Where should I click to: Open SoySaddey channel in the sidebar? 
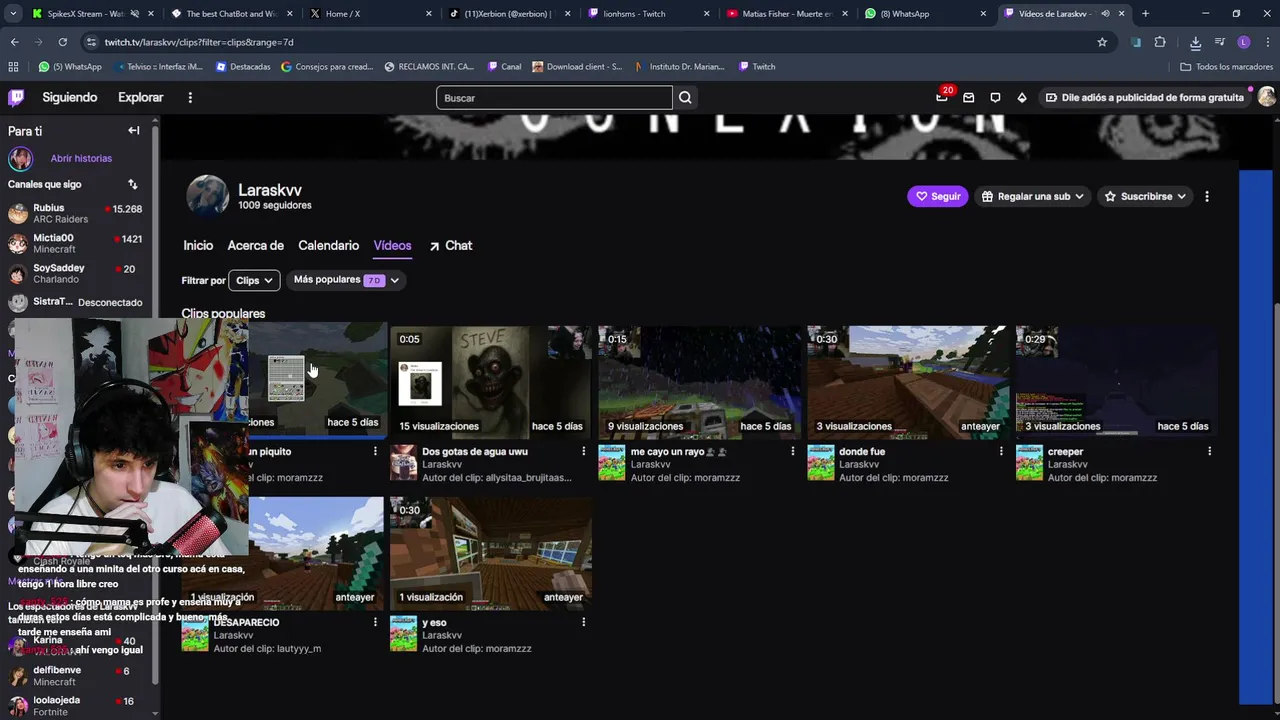click(75, 273)
